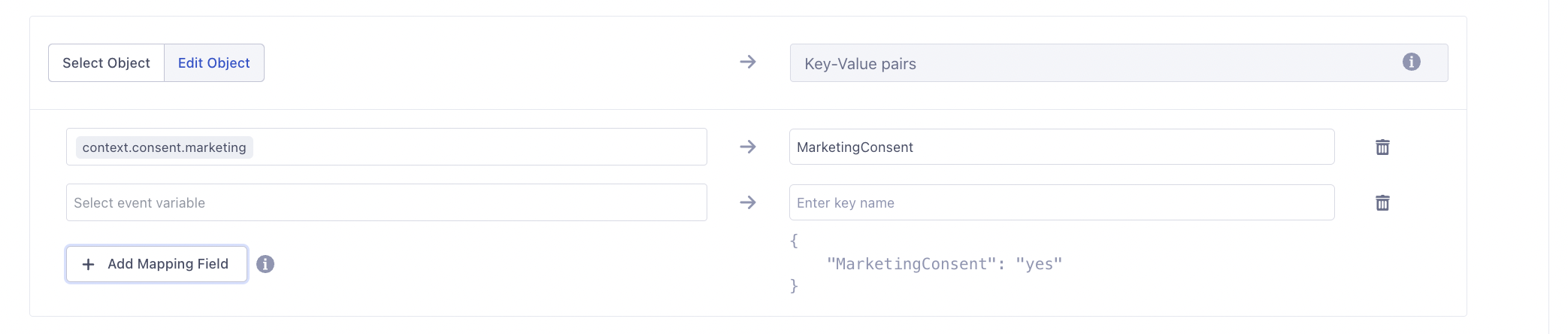The width and height of the screenshot is (1568, 334).
Task: Click the Key-Value pairs type field
Action: [1090, 63]
